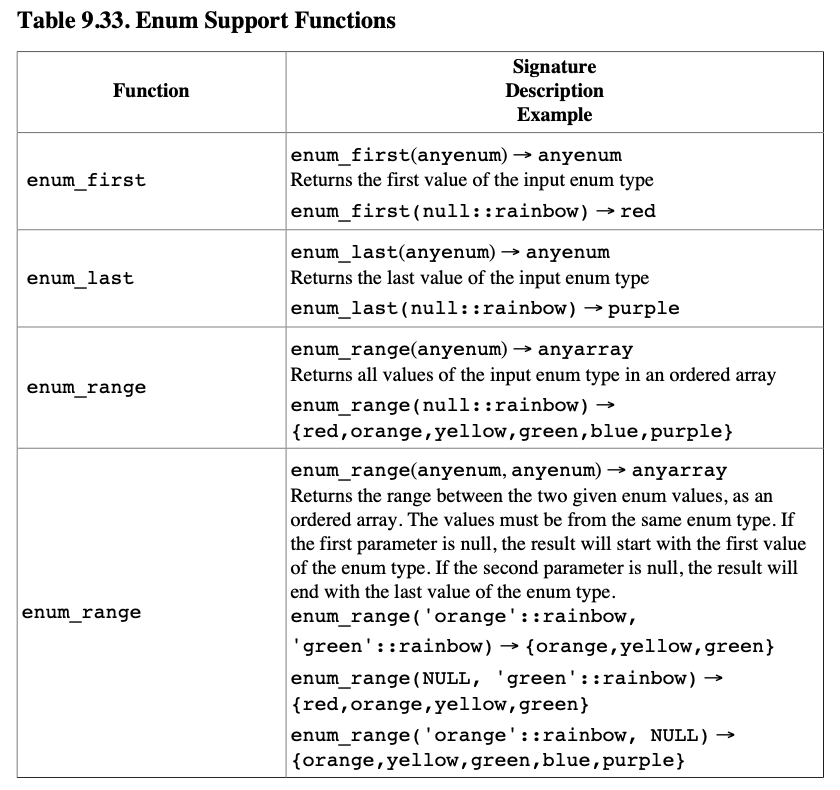Click the {red,orange,yellow,green,blue,purple} result

coord(512,432)
